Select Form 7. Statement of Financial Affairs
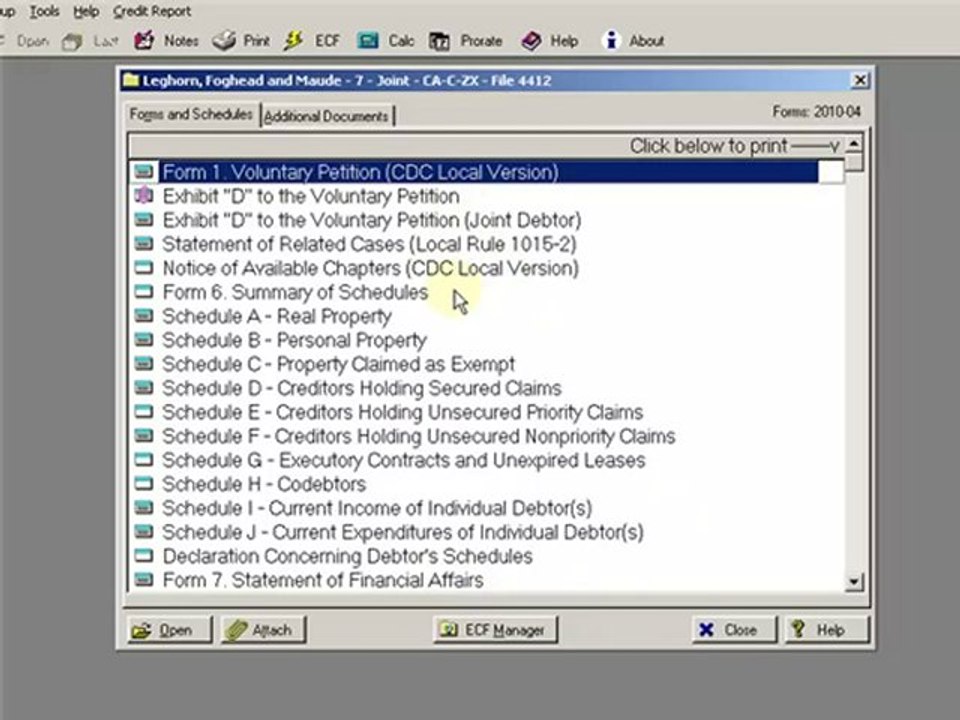This screenshot has height=720, width=960. (x=323, y=580)
